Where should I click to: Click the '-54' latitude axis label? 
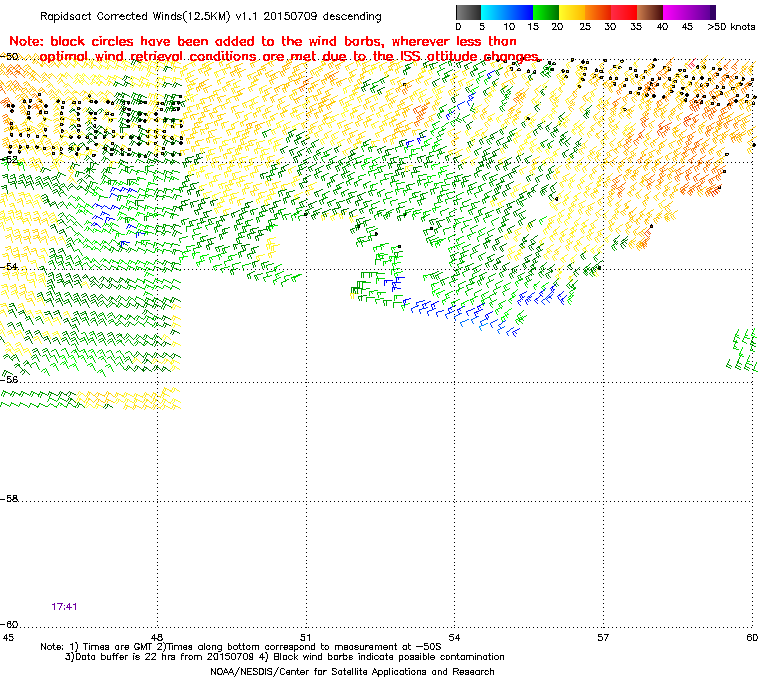coord(9,266)
